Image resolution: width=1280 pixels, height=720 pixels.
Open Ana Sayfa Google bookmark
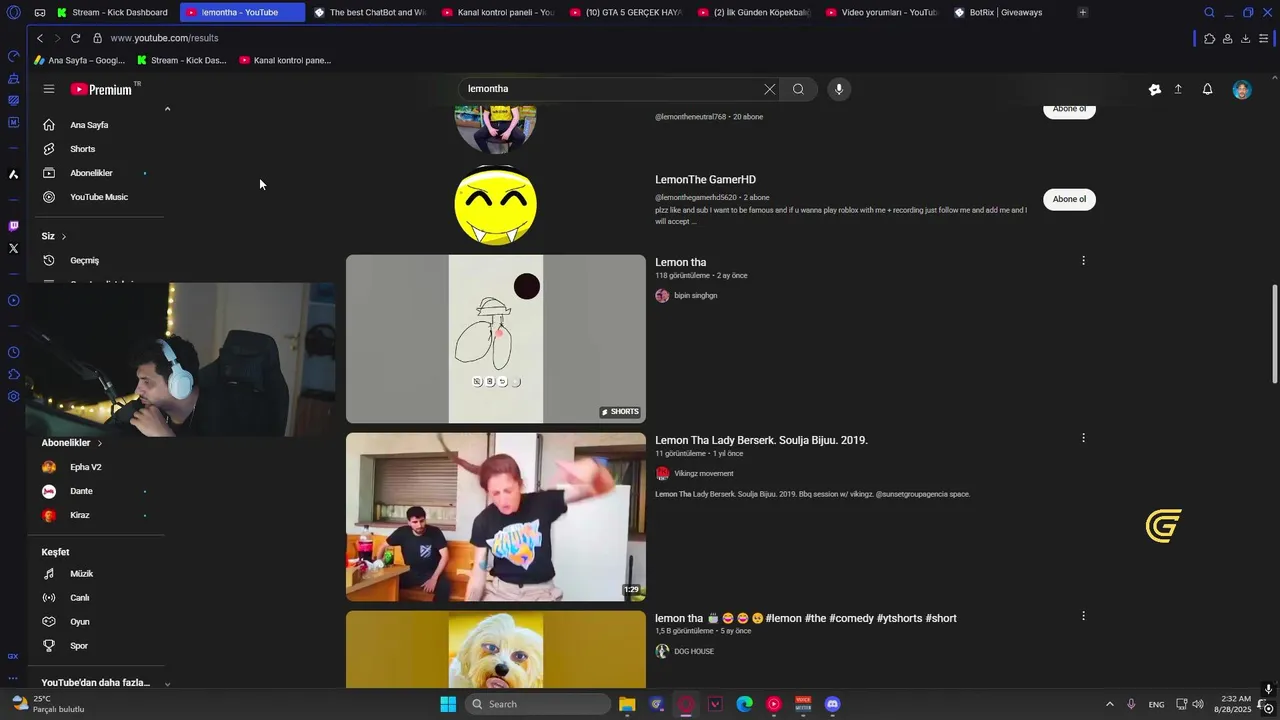[79, 60]
